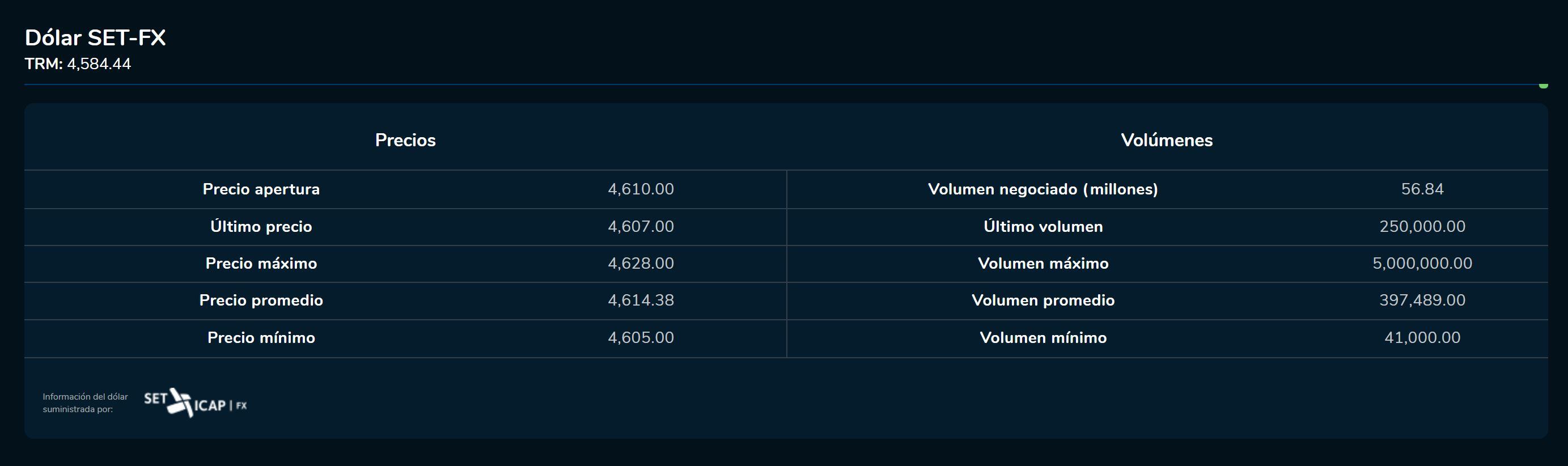Screen dimensions: 1568x466
Task: Click the Último volumen value 250,000.00
Action: 1422,226
